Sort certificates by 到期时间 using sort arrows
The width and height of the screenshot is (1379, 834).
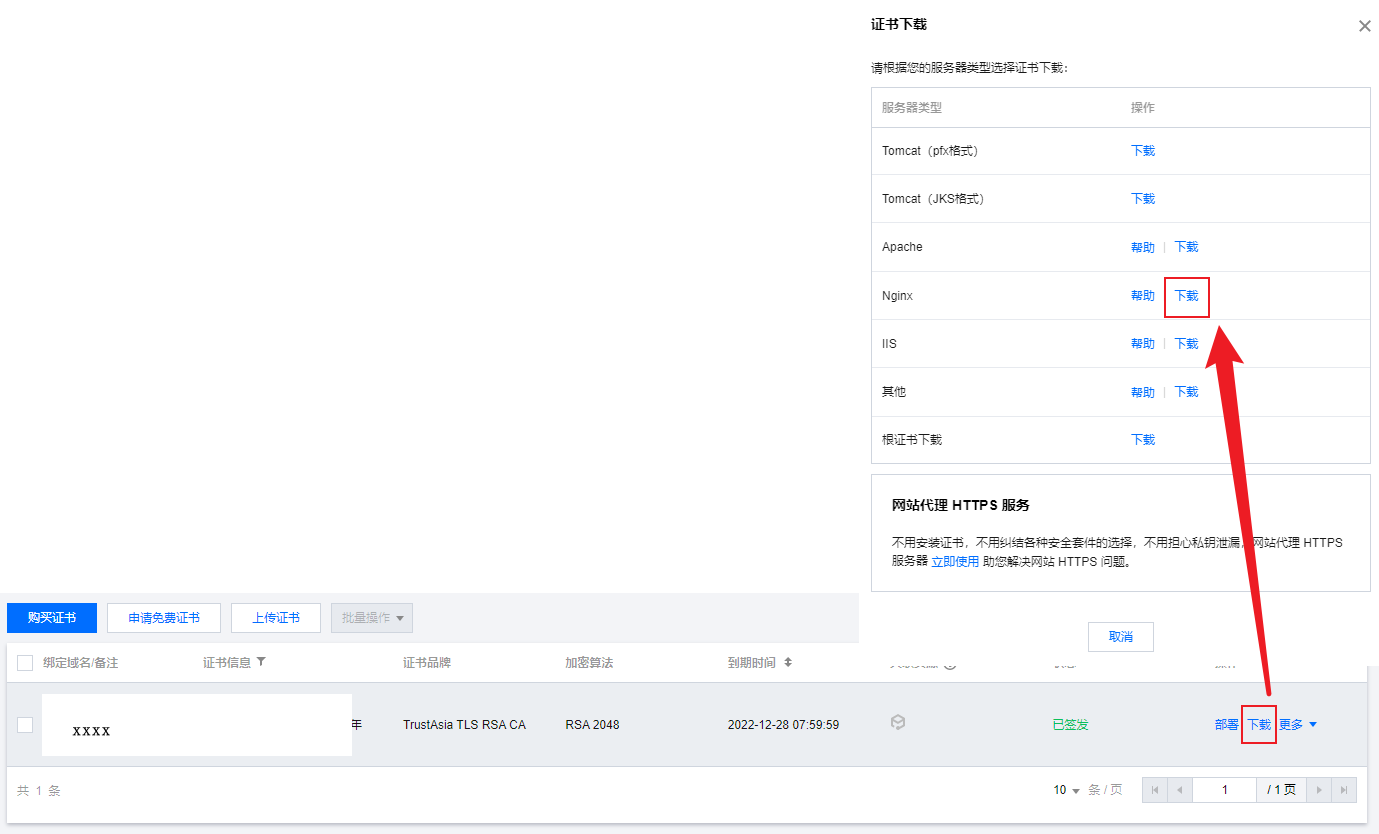tap(789, 662)
